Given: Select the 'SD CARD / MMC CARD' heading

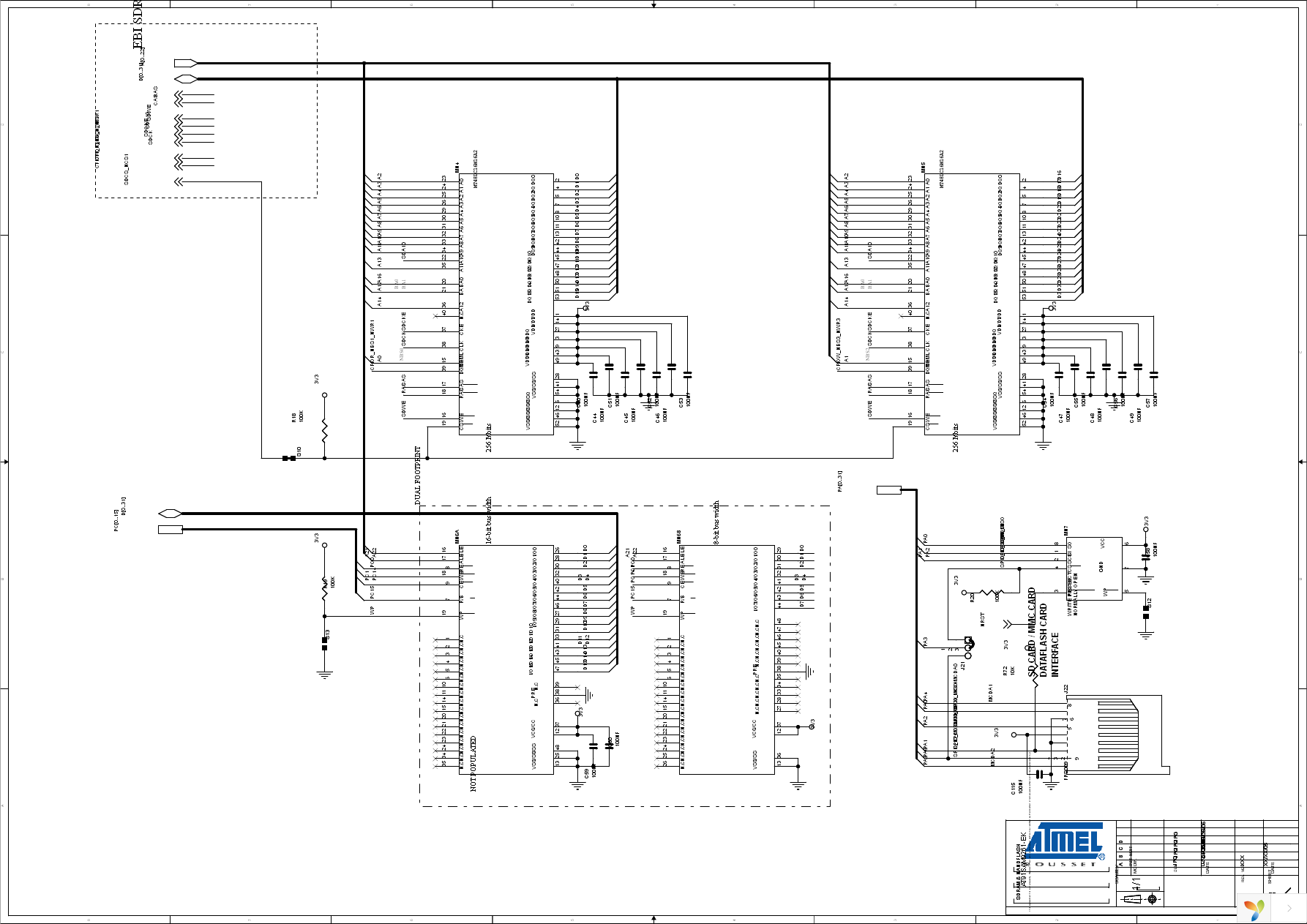Looking at the screenshot, I should click(x=1032, y=632).
